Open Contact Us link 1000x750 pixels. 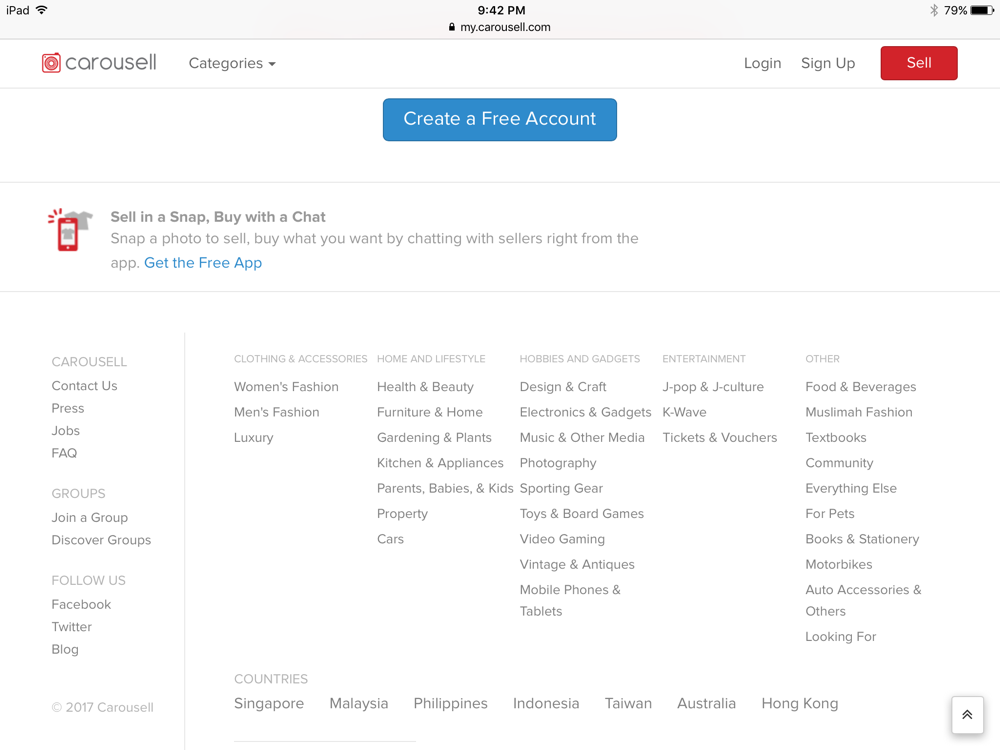84,386
